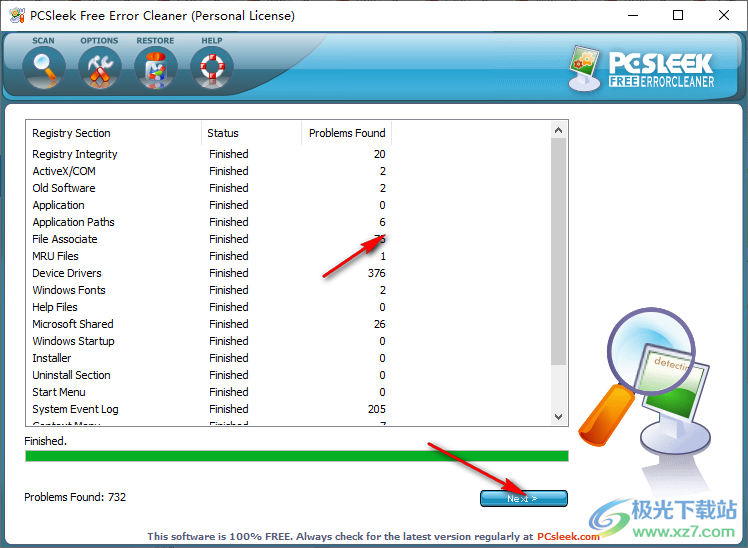Select the Windows Fonts row
This screenshot has height=548, width=748.
click(x=209, y=290)
